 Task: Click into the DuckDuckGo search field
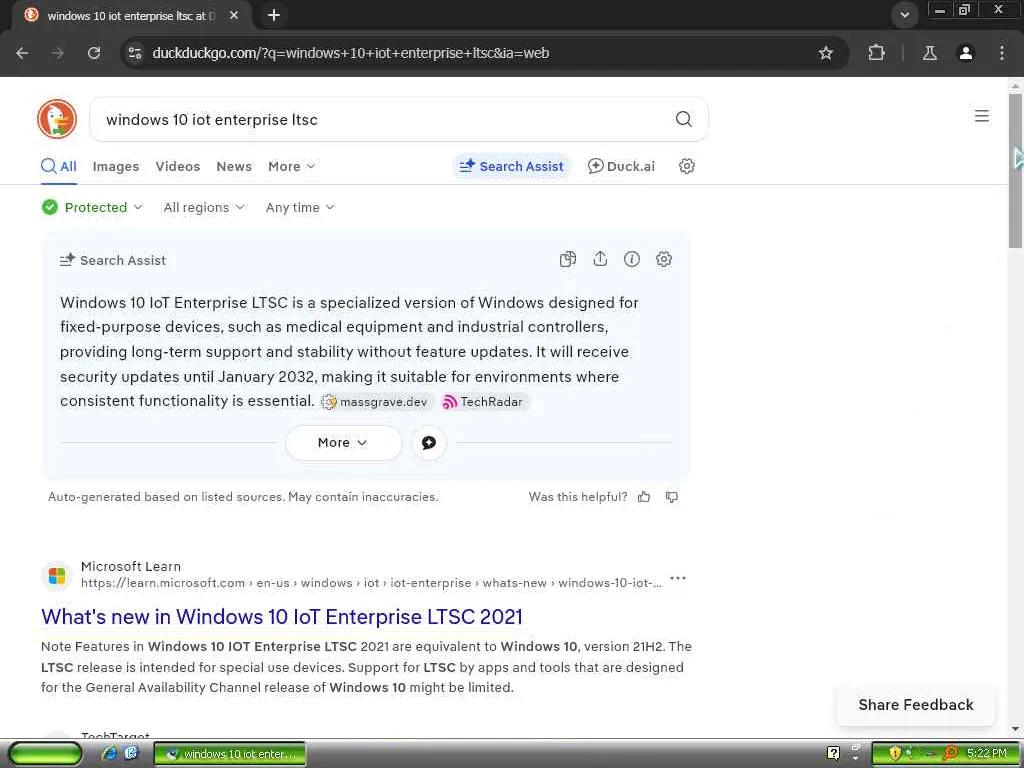(385, 120)
